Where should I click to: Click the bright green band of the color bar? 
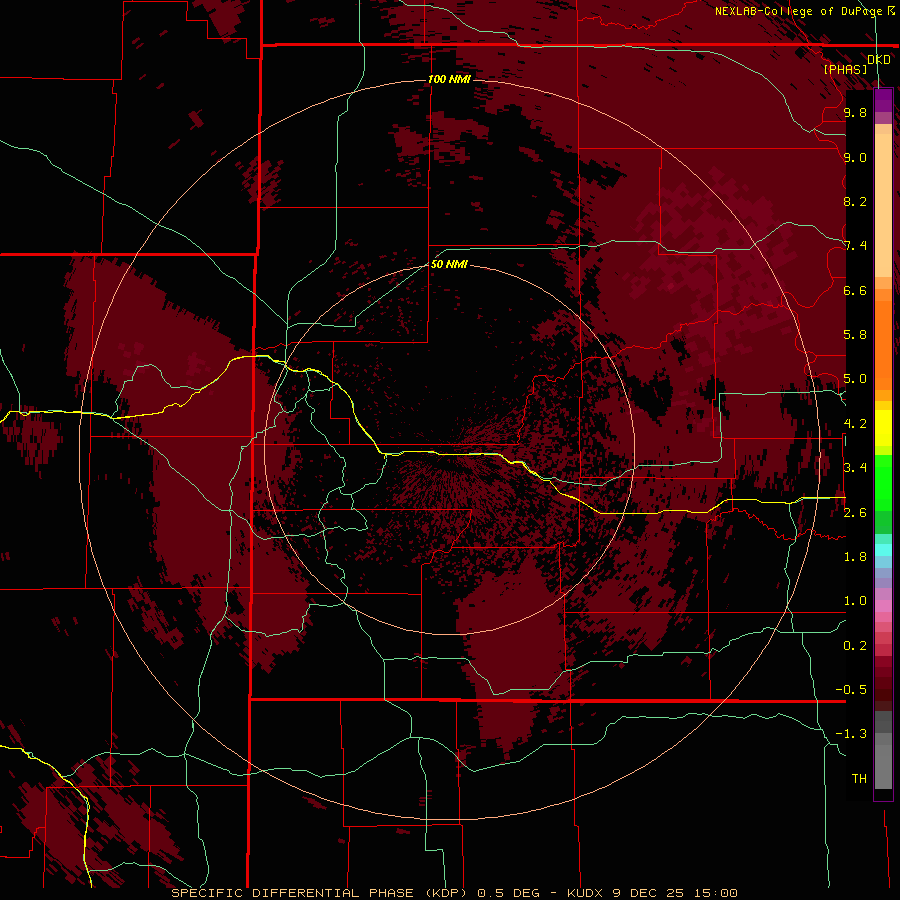pos(883,482)
